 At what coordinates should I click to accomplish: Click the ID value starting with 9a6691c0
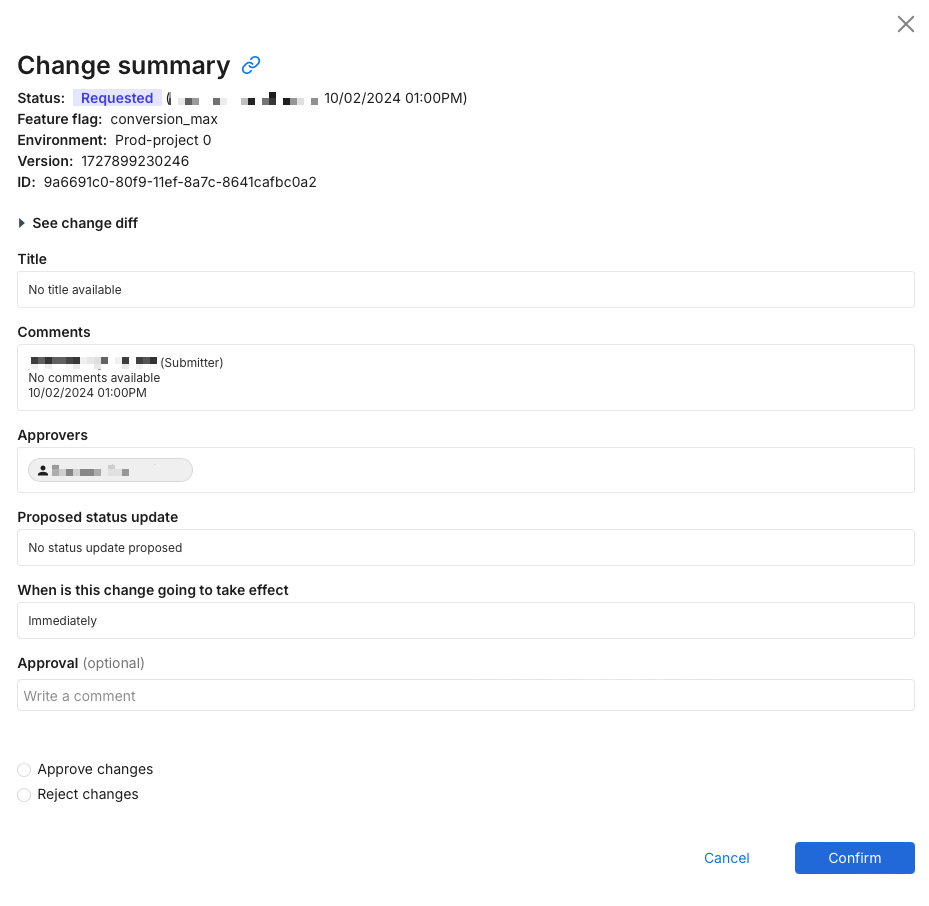[180, 182]
